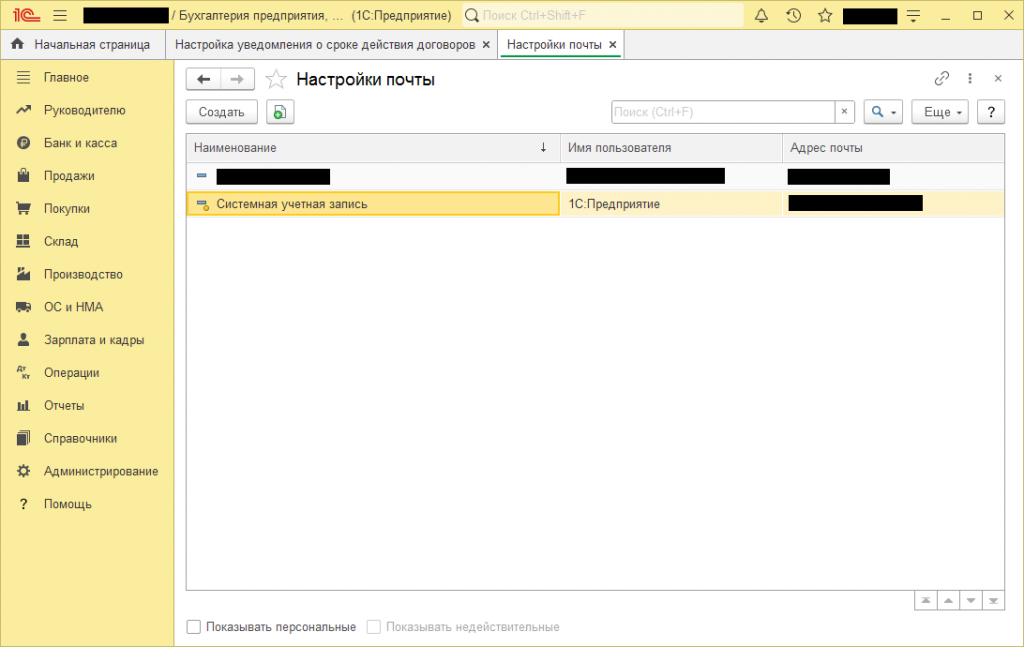Open Продажи section
The height and width of the screenshot is (647, 1024).
(69, 176)
